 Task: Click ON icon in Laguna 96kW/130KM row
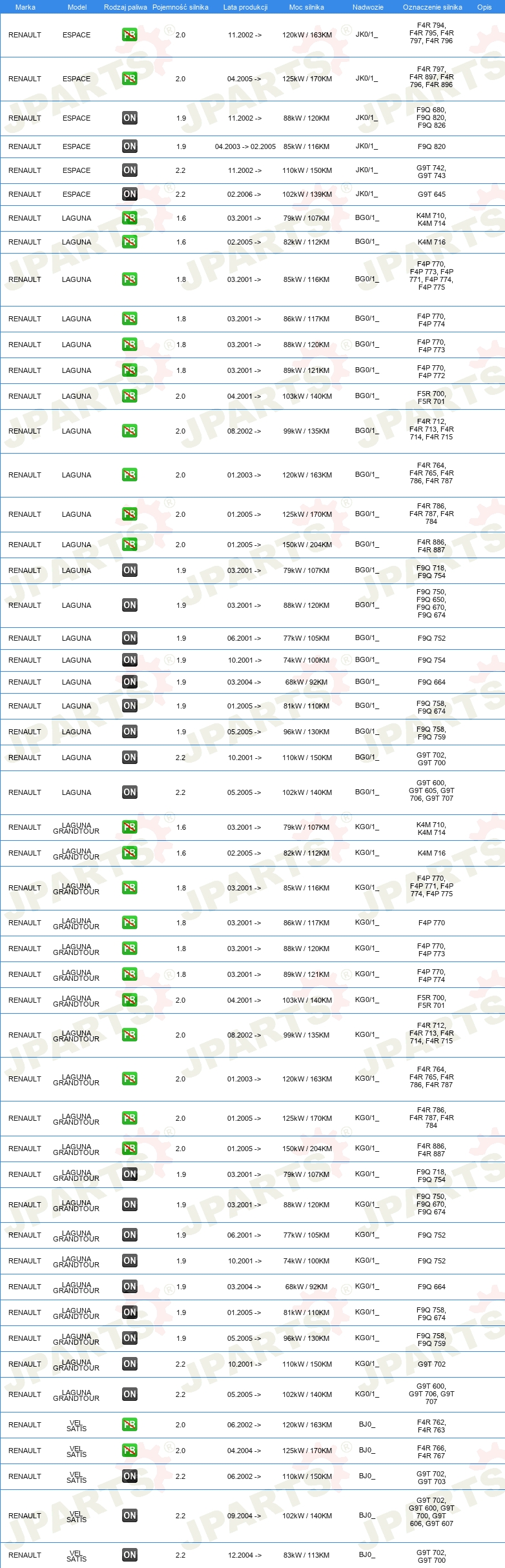coord(130,732)
